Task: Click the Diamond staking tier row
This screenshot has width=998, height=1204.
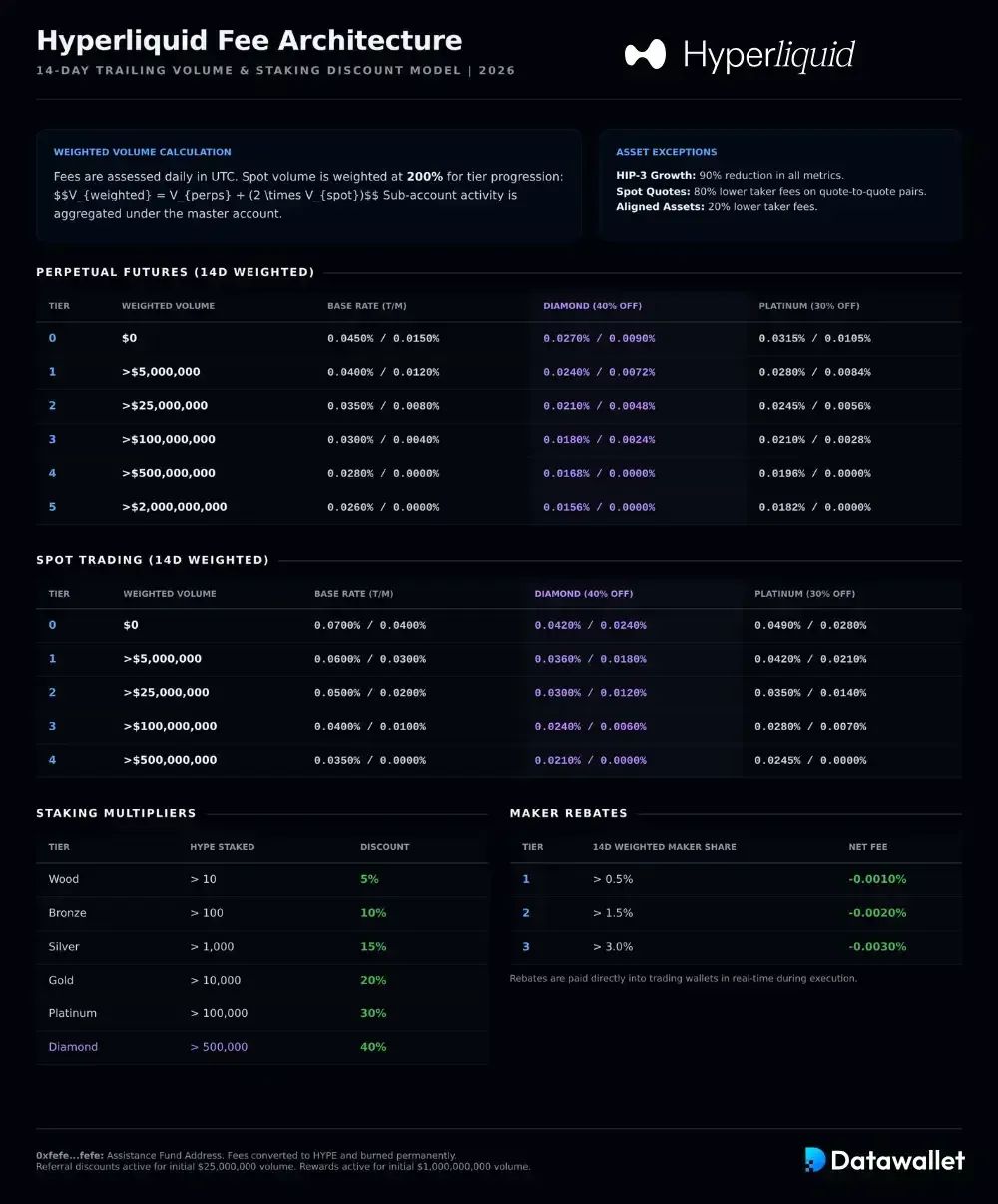Action: pos(262,1047)
